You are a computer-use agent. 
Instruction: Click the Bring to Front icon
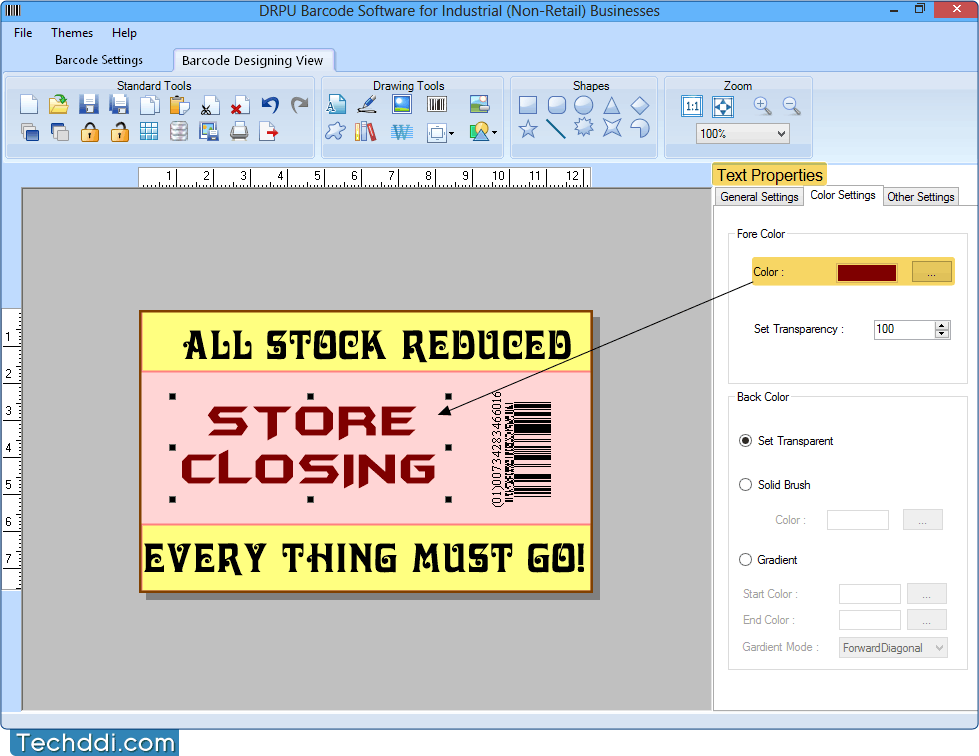29,132
